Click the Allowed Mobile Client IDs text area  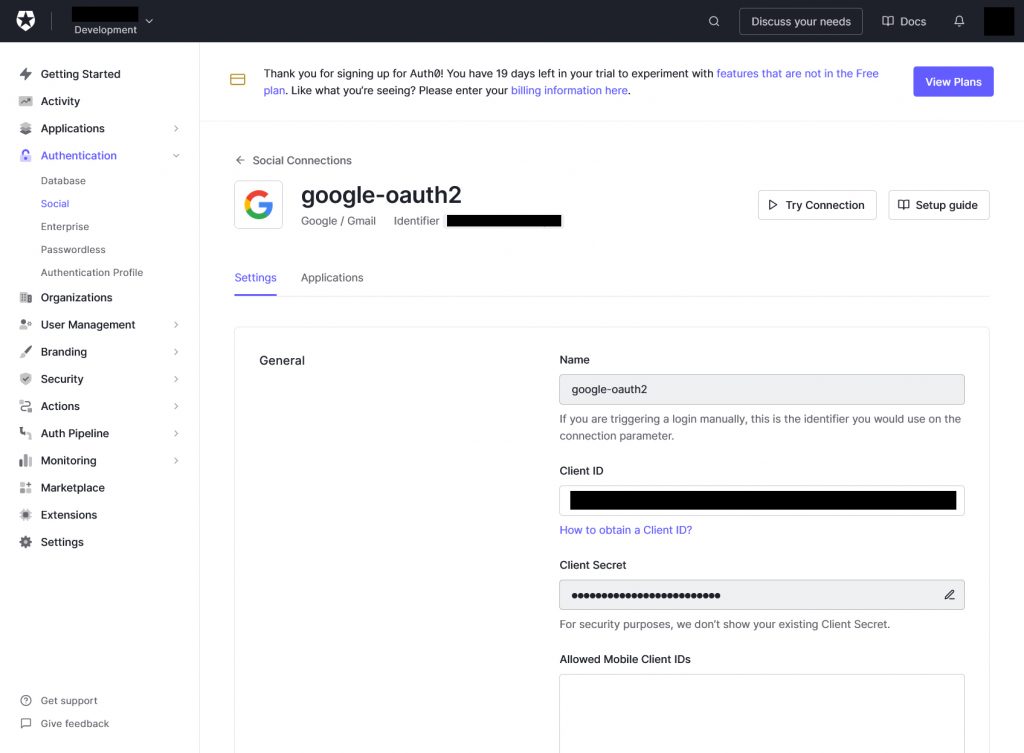[761, 713]
